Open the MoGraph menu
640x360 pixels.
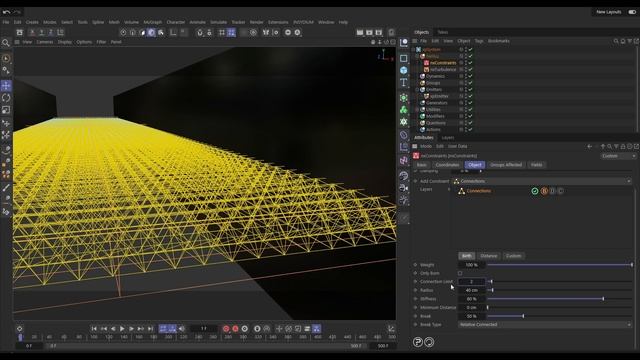pyautogui.click(x=153, y=22)
